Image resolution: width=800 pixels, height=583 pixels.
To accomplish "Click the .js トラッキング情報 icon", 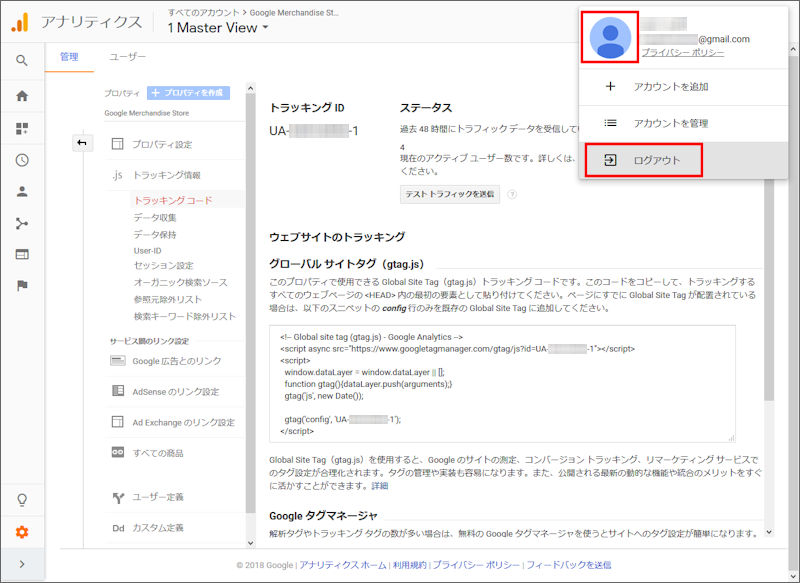I will (117, 175).
